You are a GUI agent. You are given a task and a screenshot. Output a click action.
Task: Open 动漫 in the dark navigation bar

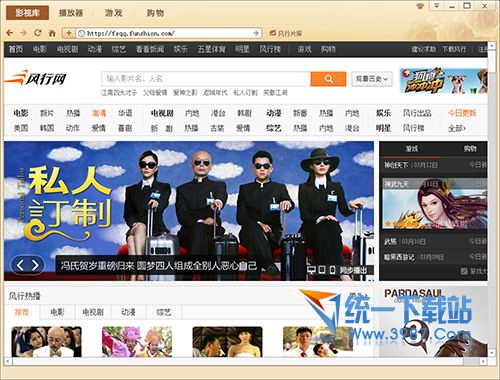[95, 49]
